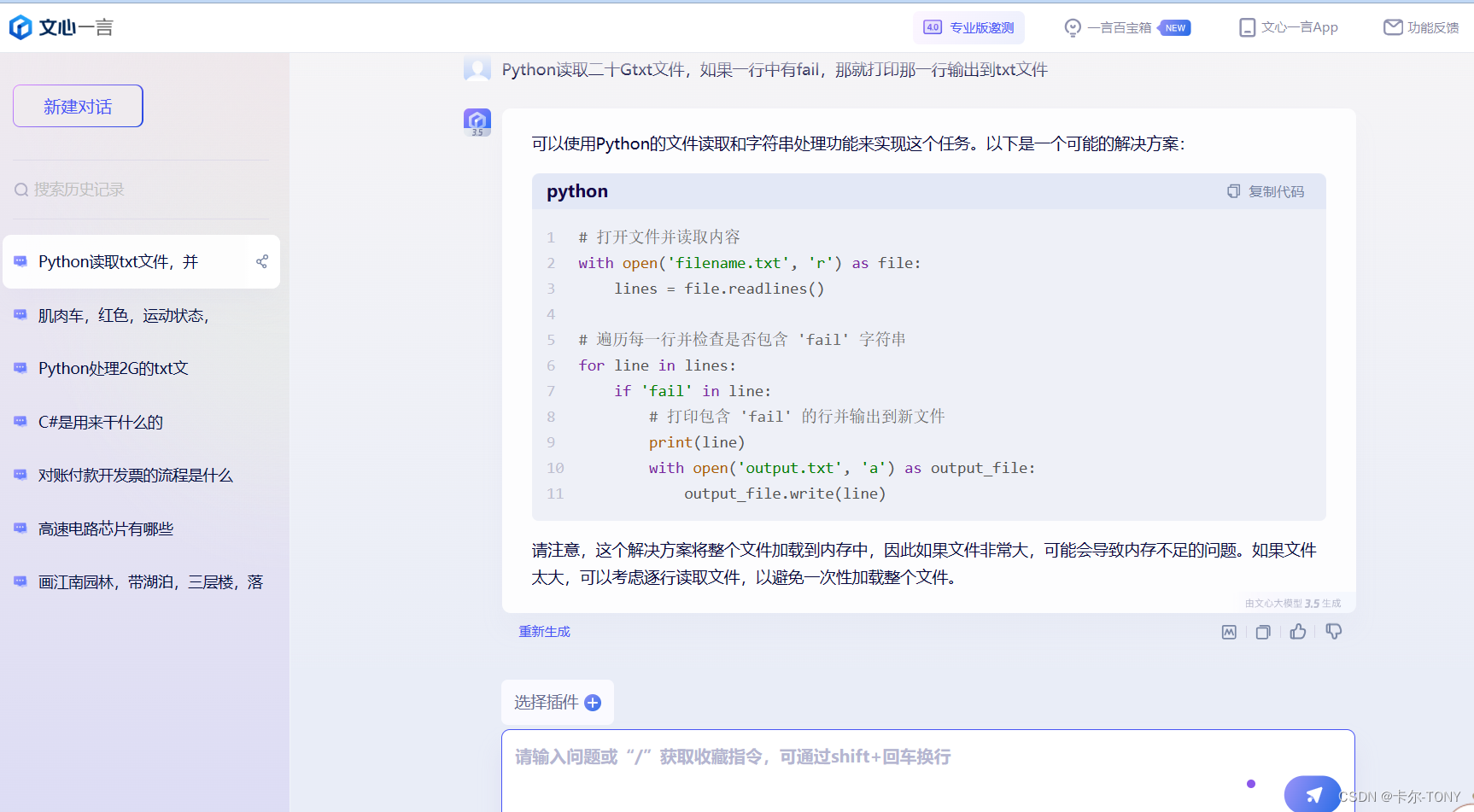Click the user avatar beside the question
Viewport: 1474px width, 812px height.
tap(477, 69)
